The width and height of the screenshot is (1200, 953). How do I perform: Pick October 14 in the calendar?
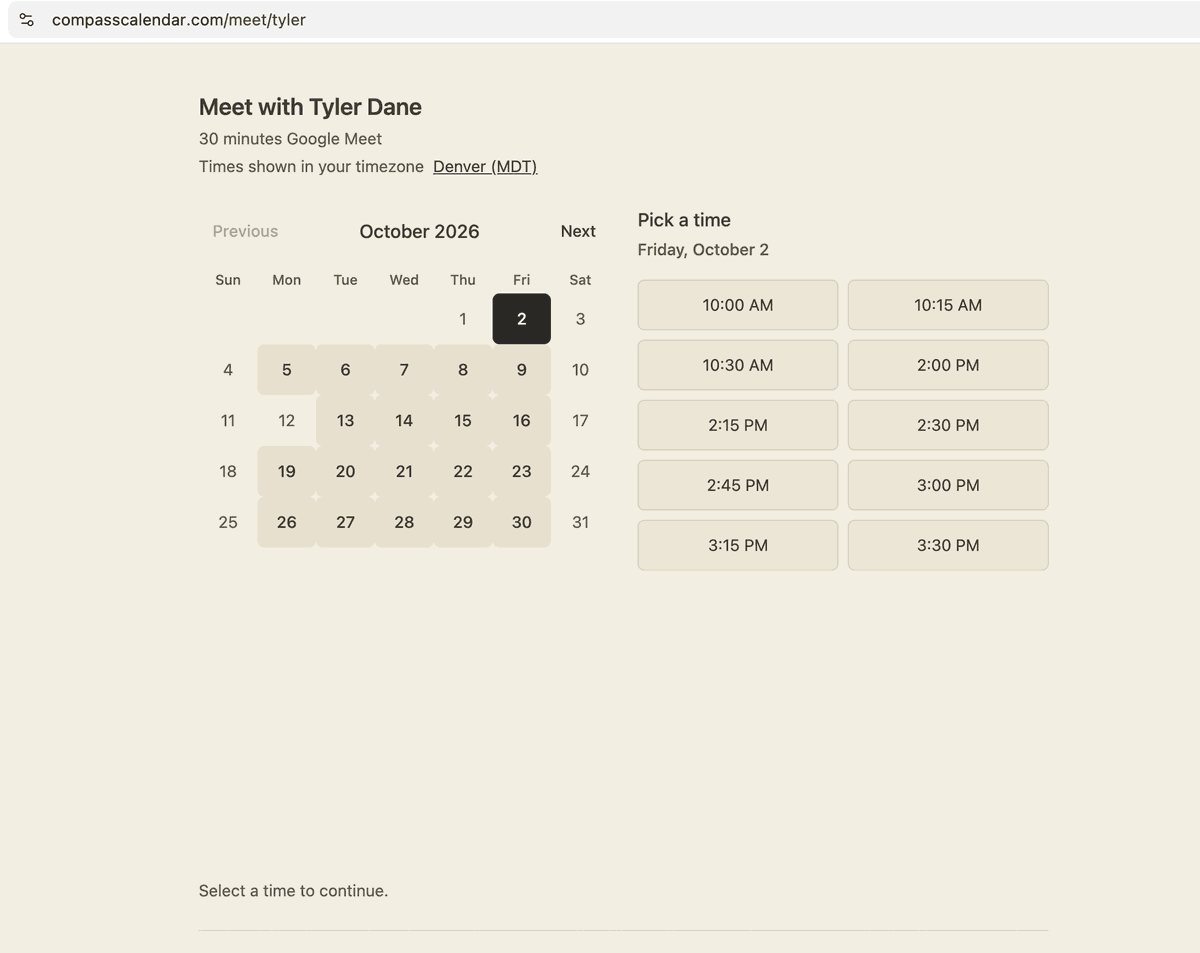(x=404, y=421)
